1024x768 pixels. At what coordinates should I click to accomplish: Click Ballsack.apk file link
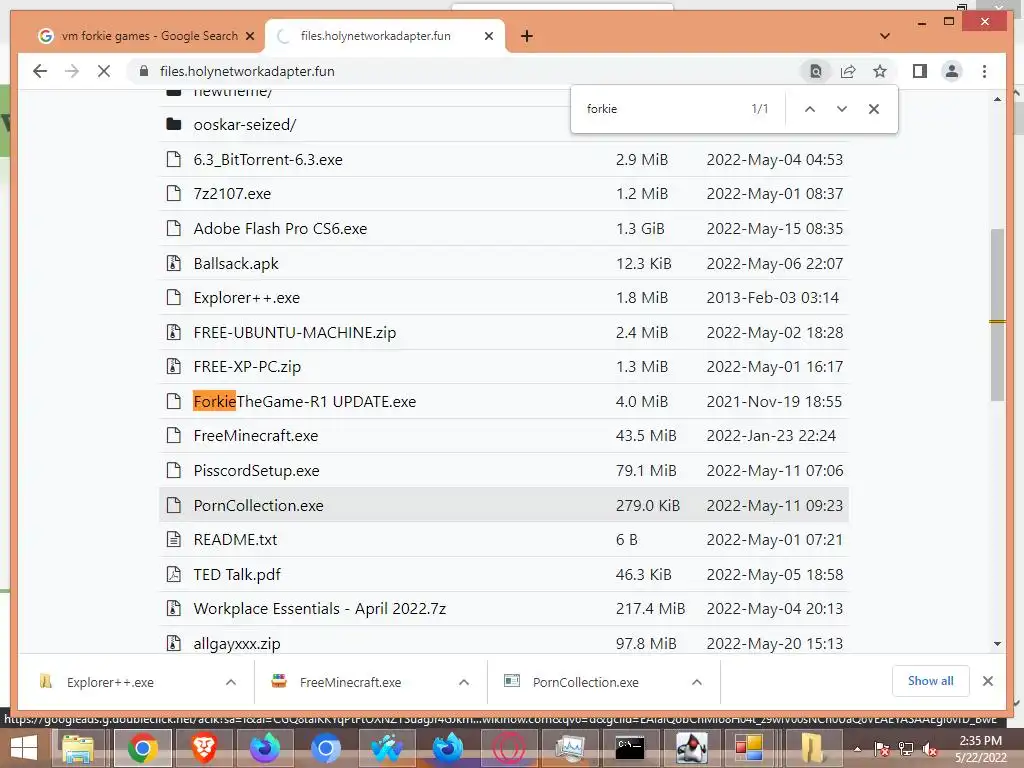point(236,263)
